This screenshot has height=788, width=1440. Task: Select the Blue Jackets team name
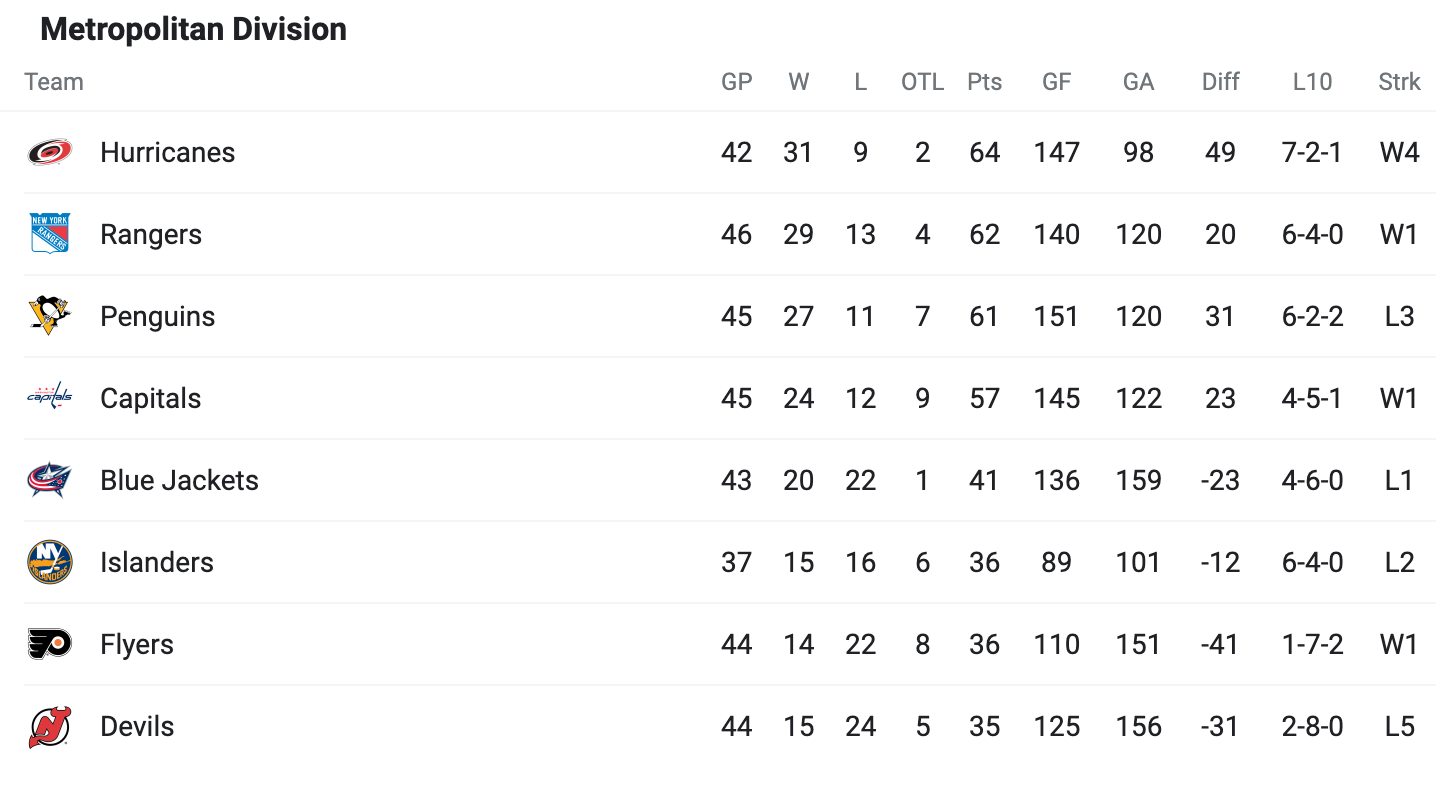(x=179, y=480)
